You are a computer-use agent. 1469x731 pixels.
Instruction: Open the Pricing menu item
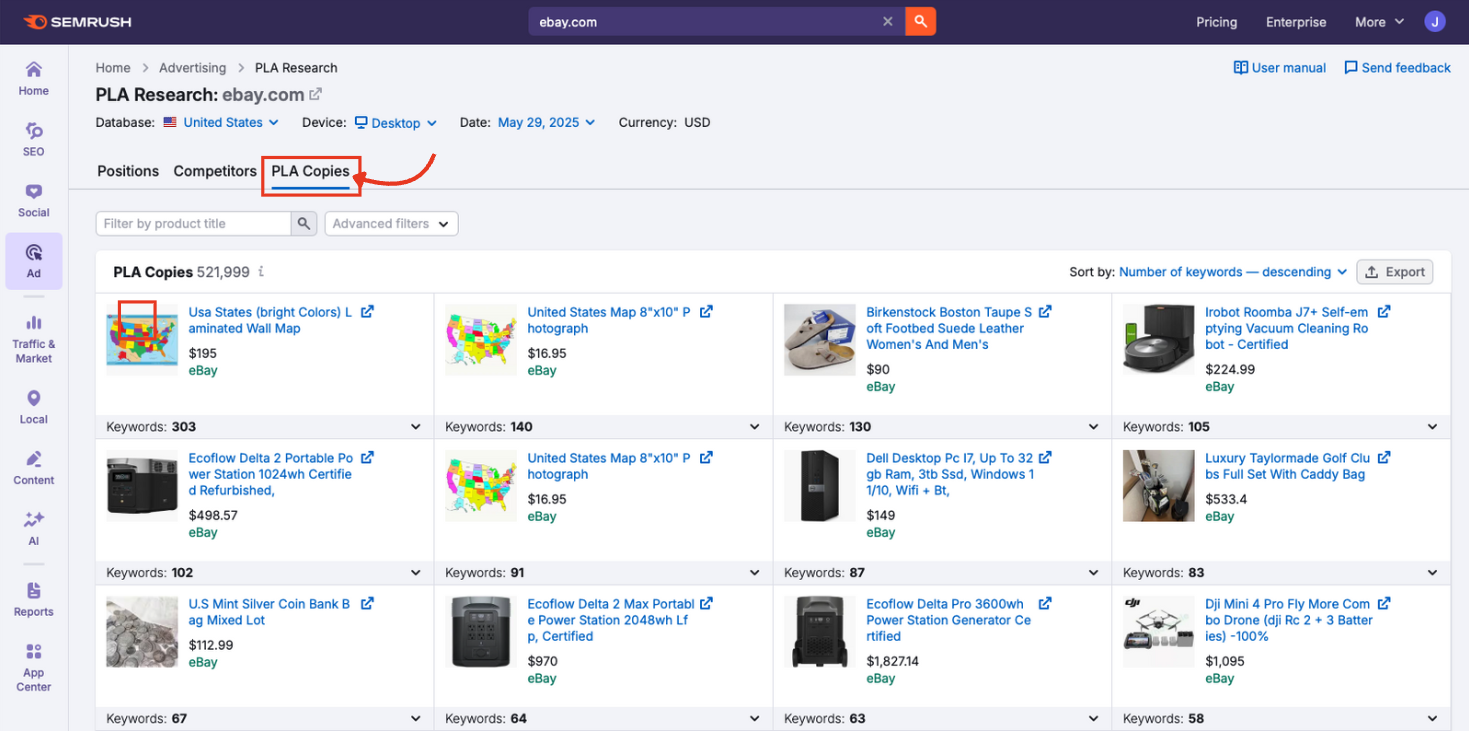[1216, 21]
